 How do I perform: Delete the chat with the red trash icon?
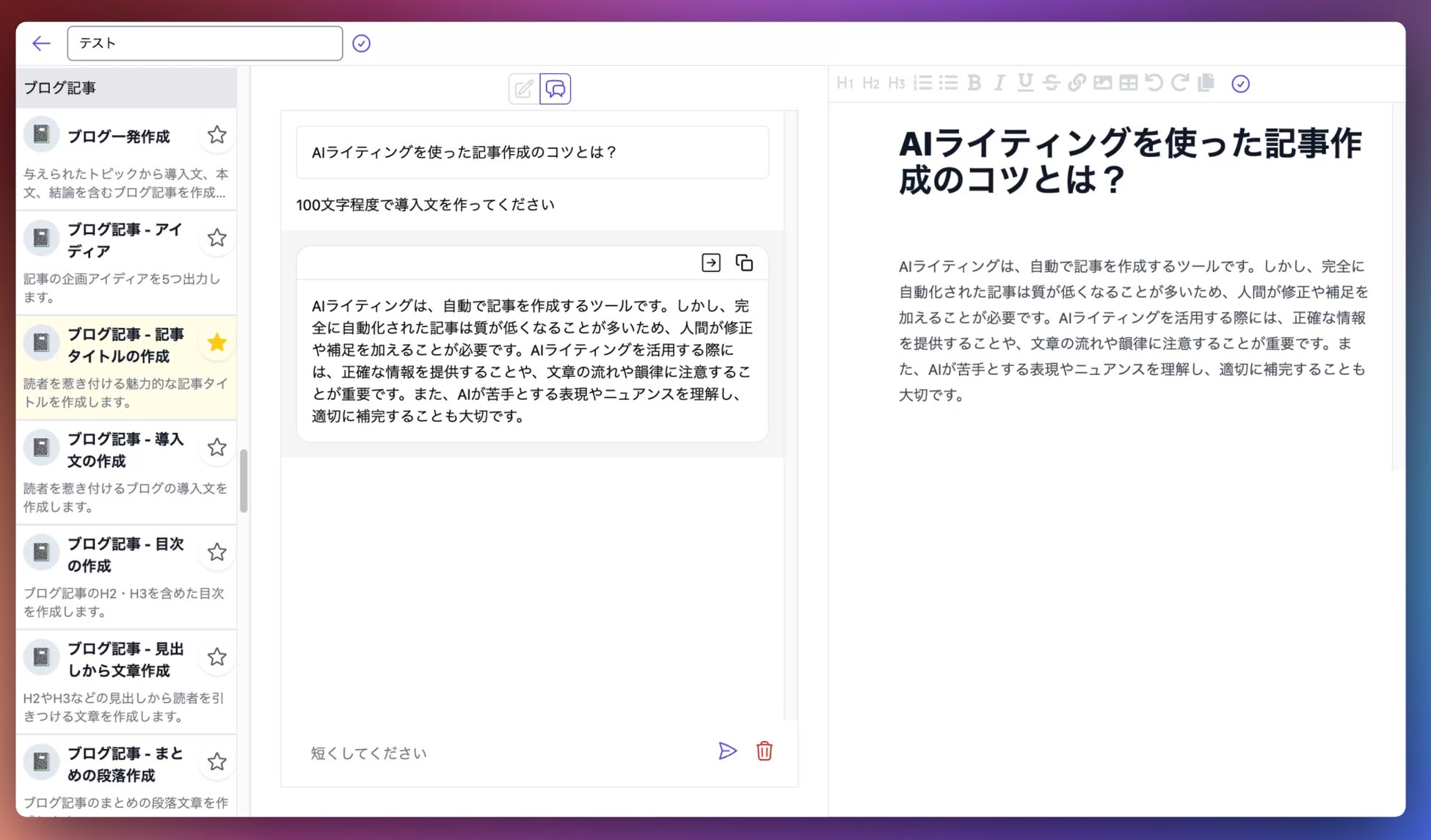click(x=764, y=751)
